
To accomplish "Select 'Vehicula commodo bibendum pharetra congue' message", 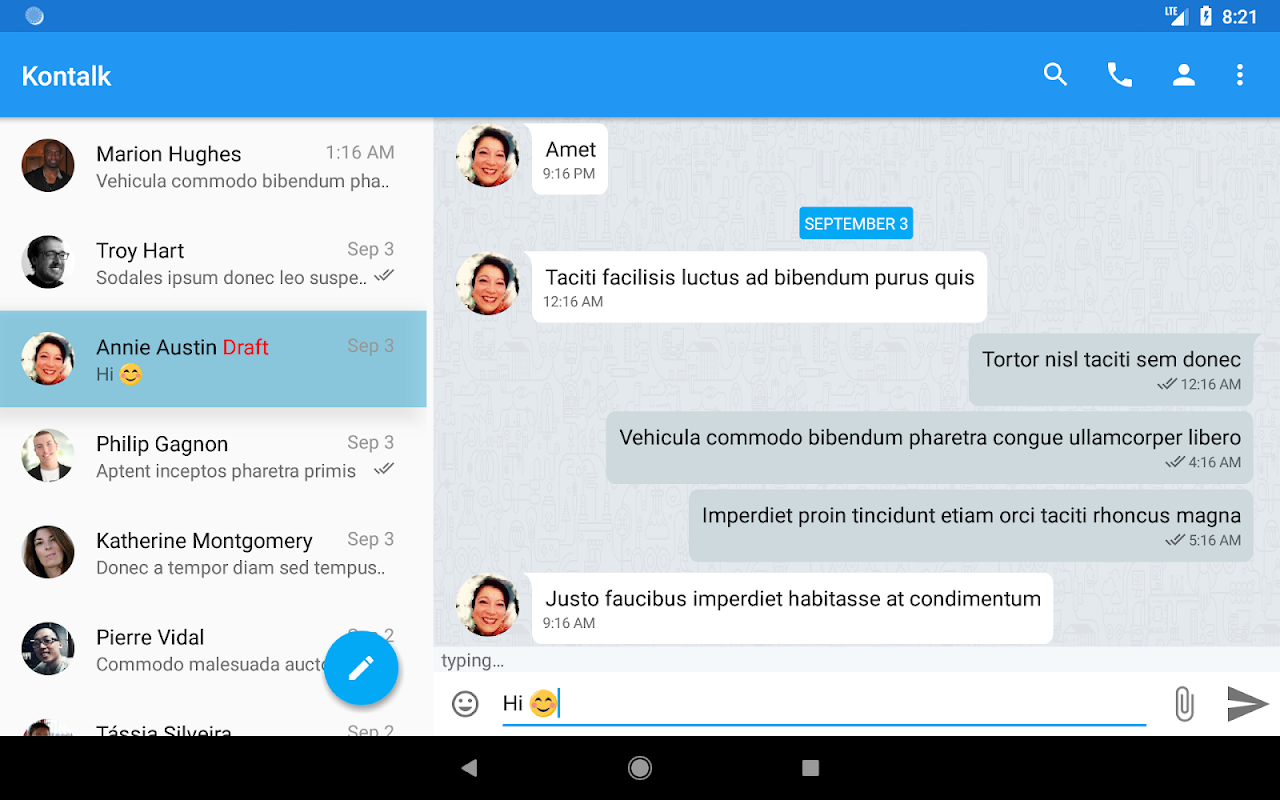I will point(930,447).
